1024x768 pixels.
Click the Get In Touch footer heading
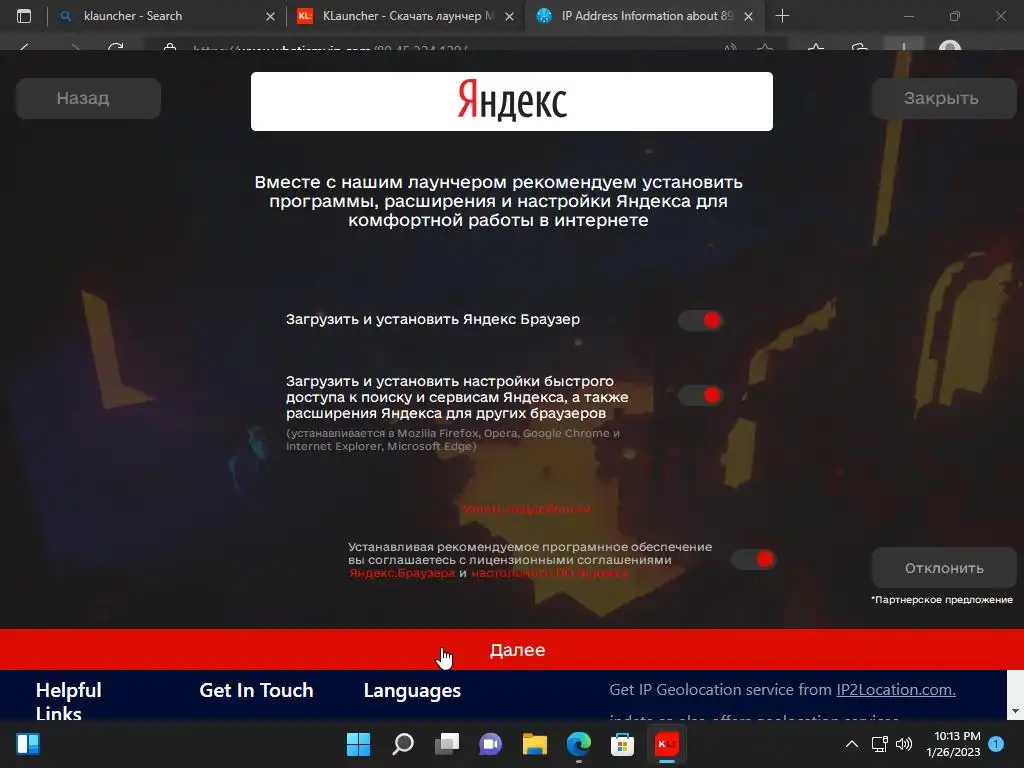pos(256,690)
